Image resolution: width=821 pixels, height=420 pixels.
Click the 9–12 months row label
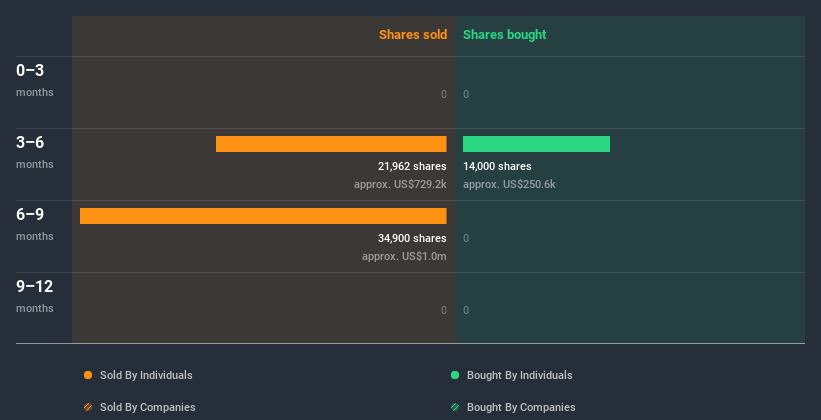[x=35, y=296]
